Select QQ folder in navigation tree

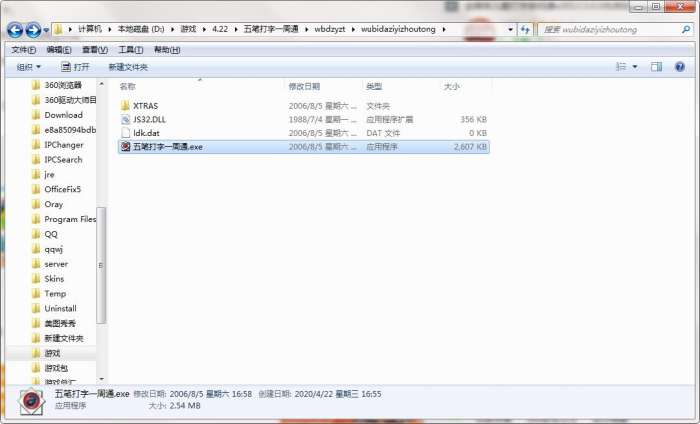tap(51, 234)
